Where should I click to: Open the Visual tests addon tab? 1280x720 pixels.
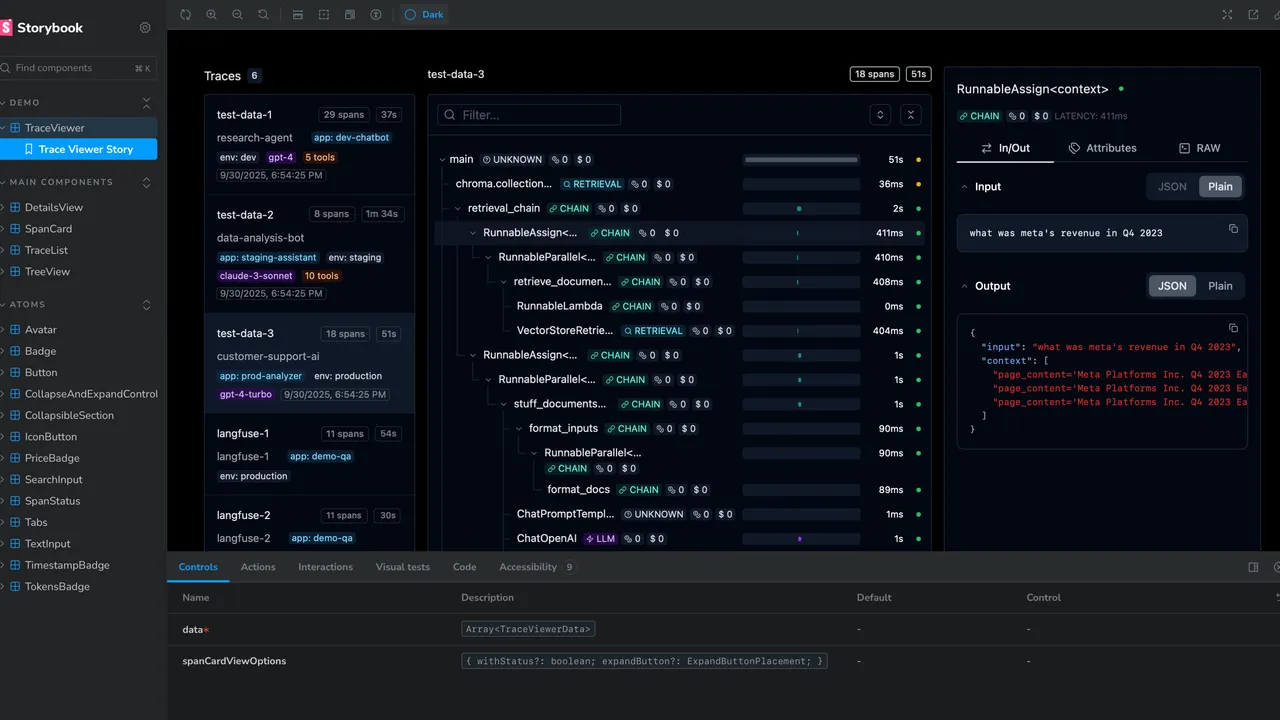point(403,567)
